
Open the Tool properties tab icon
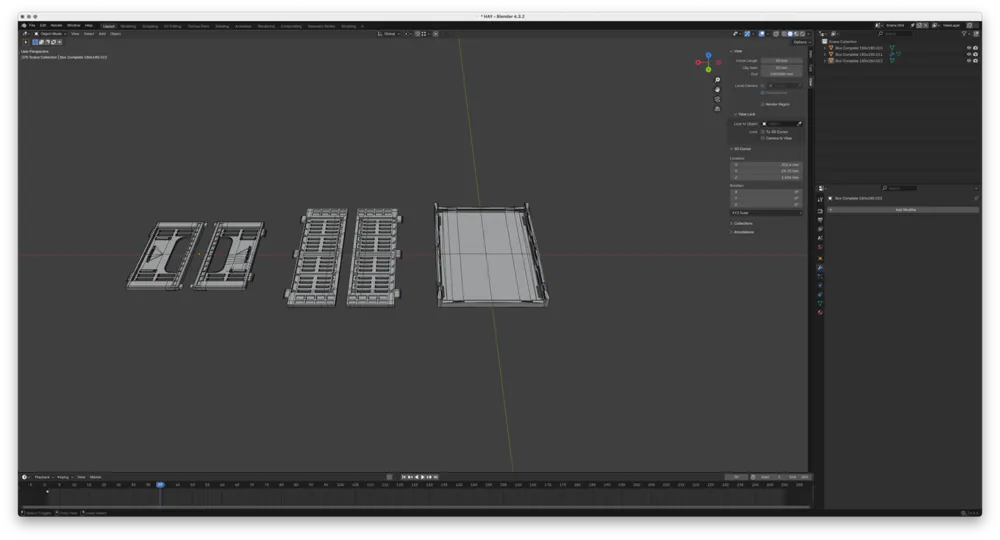[x=820, y=200]
